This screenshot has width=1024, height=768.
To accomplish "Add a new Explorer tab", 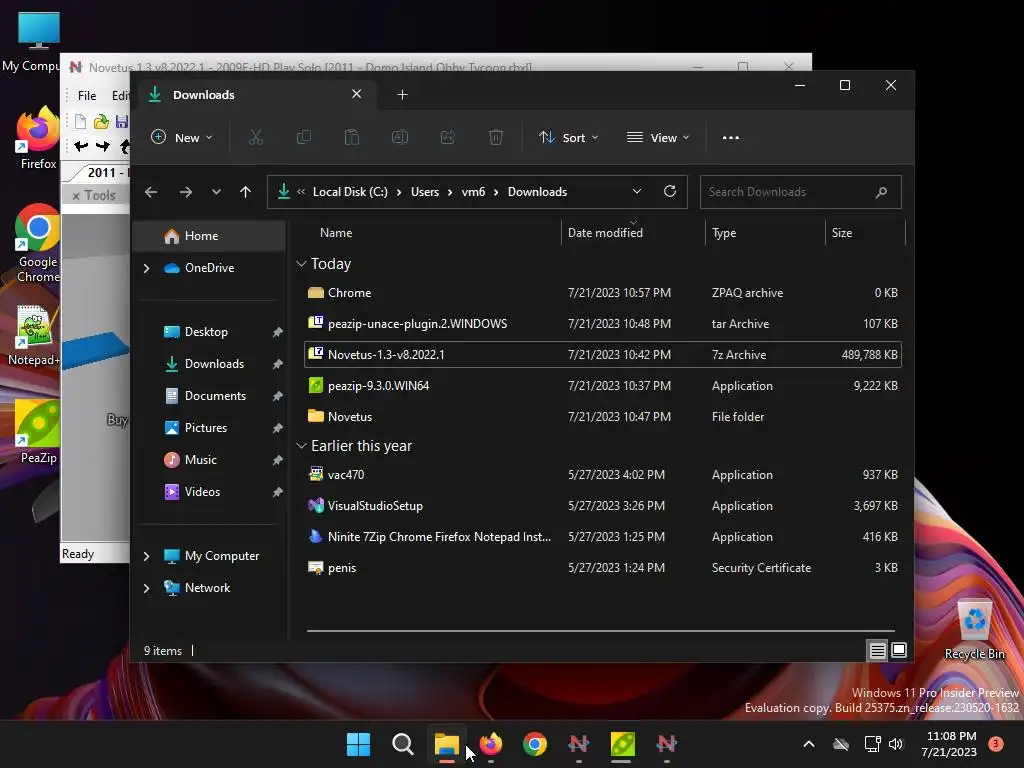I will (x=402, y=95).
